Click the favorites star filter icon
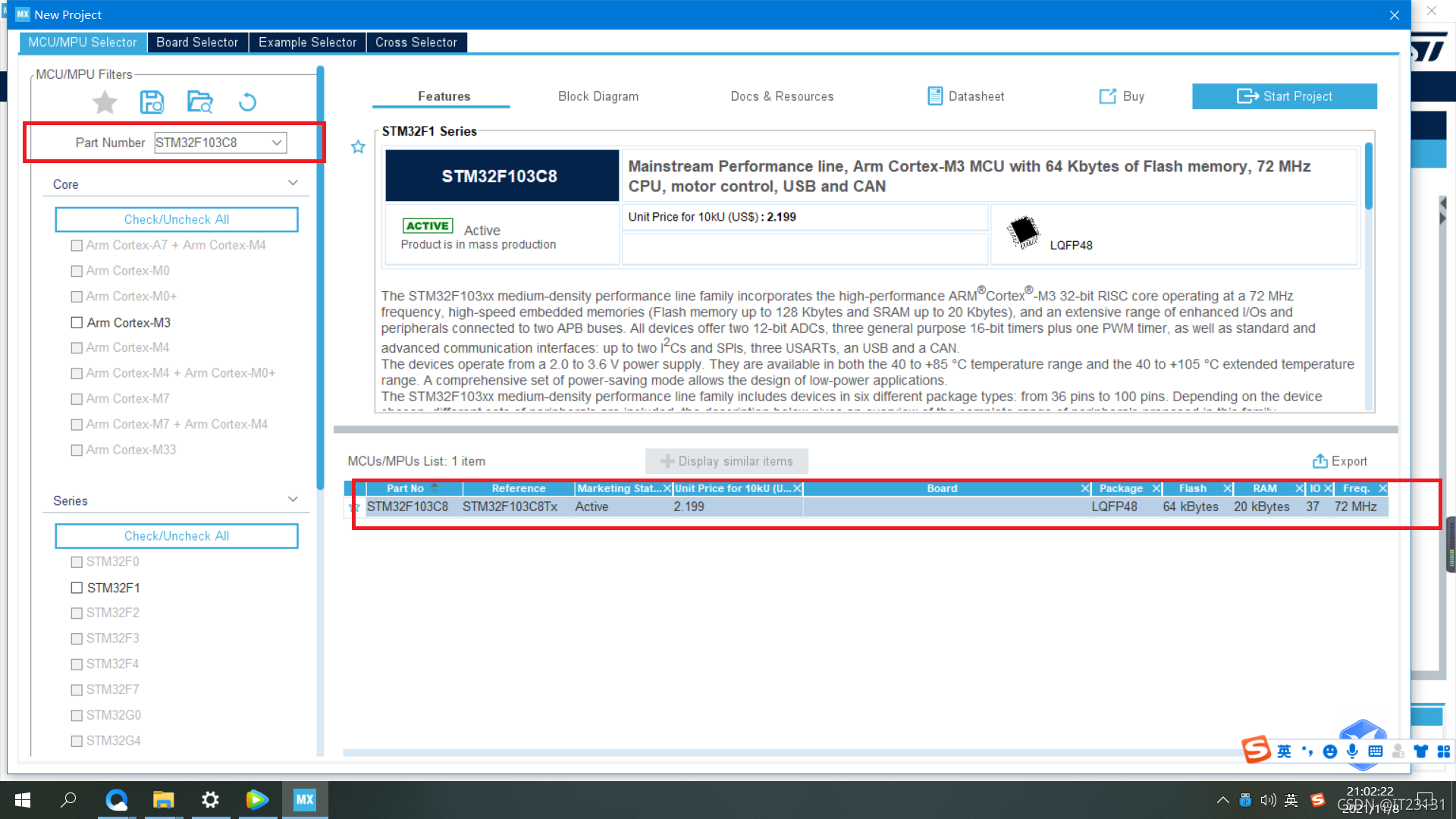Screen dimensions: 1456x819 pos(105,102)
